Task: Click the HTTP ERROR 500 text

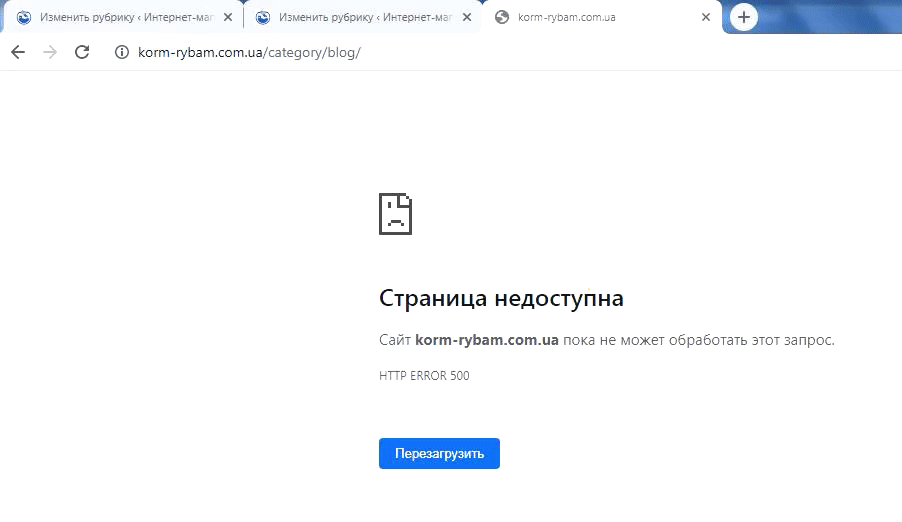Action: 424,376
